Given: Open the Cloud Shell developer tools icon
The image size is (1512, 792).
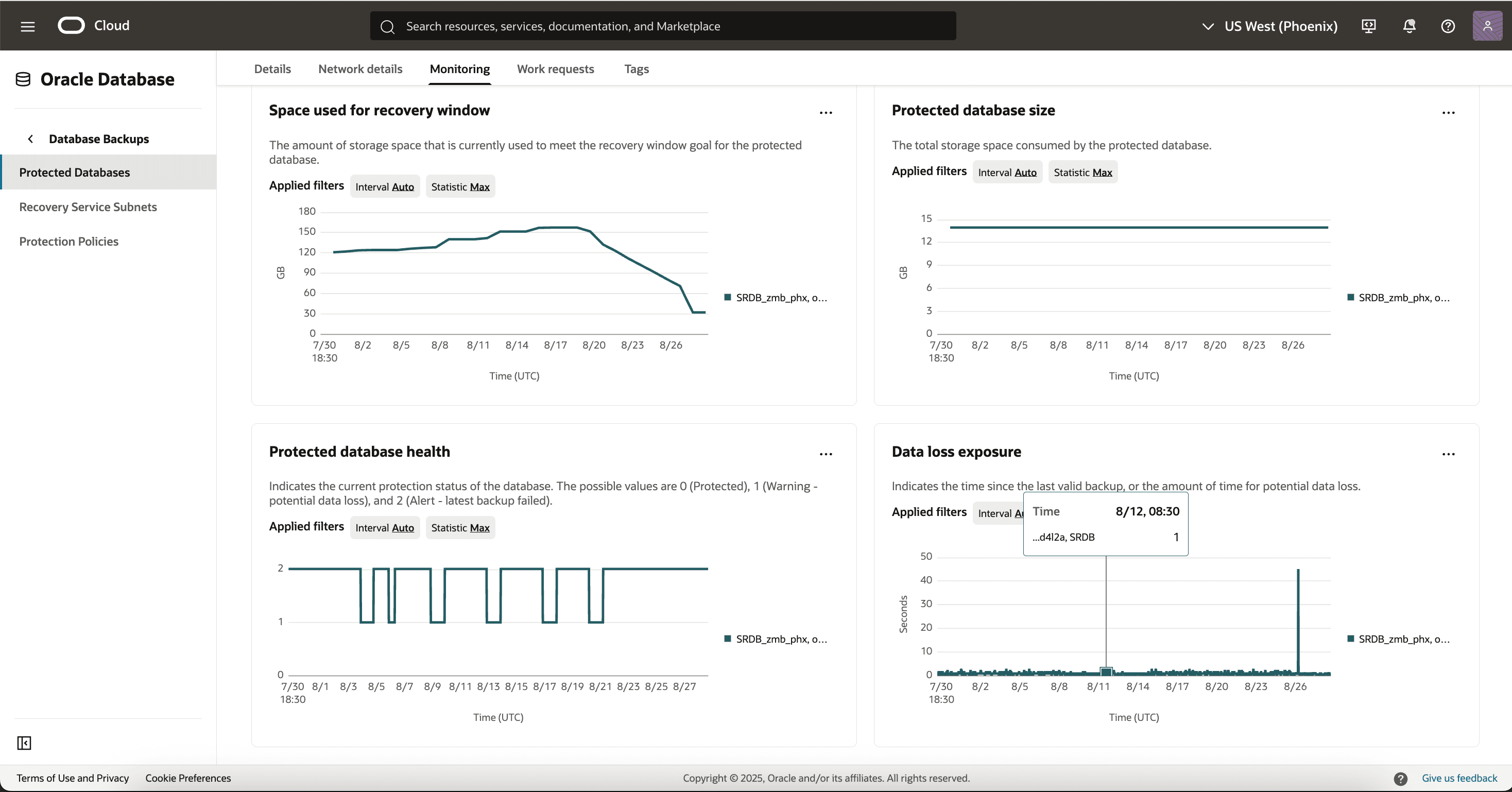Looking at the screenshot, I should [x=1368, y=26].
